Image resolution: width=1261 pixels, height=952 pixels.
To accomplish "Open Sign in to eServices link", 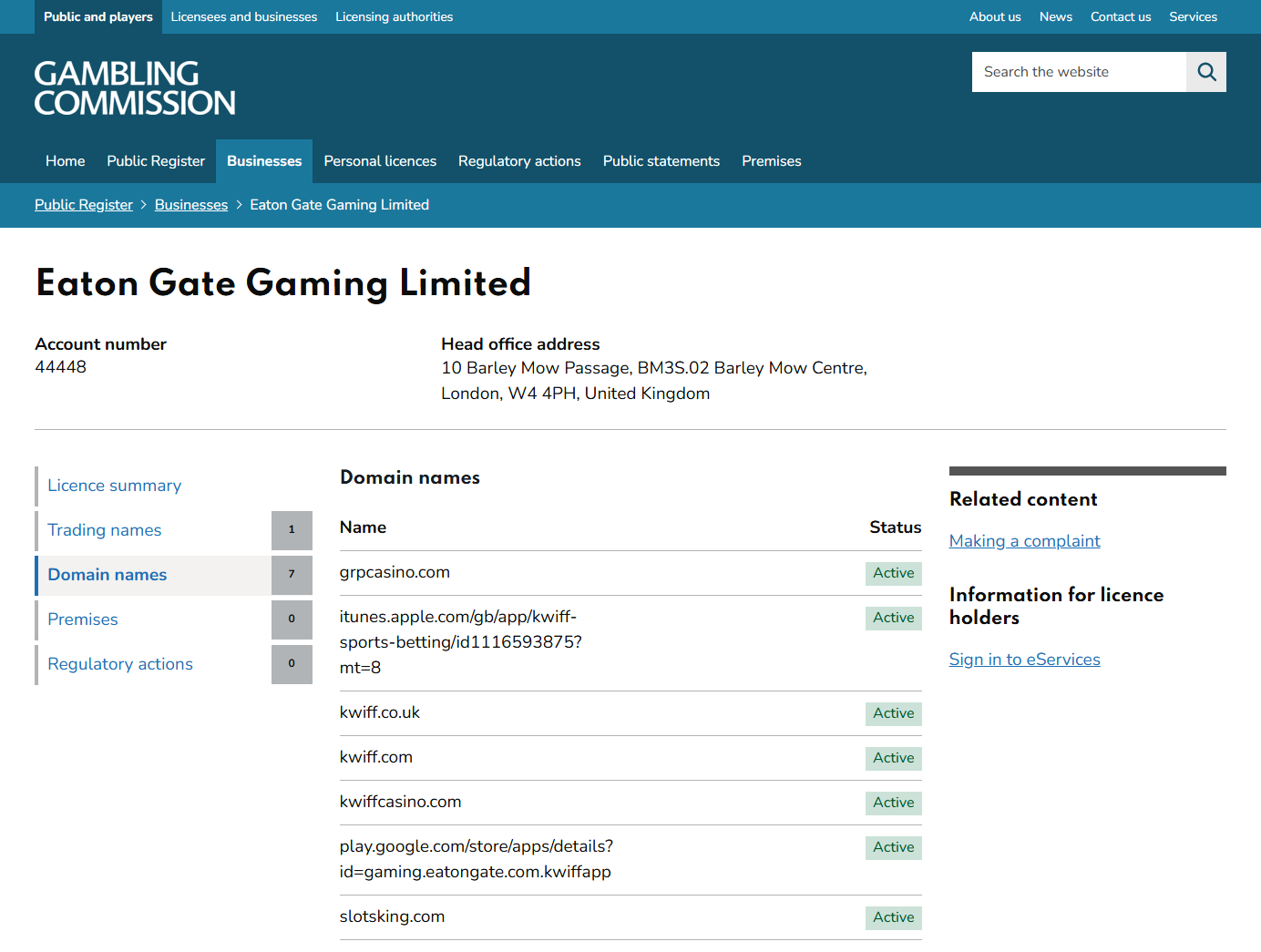I will (1024, 660).
